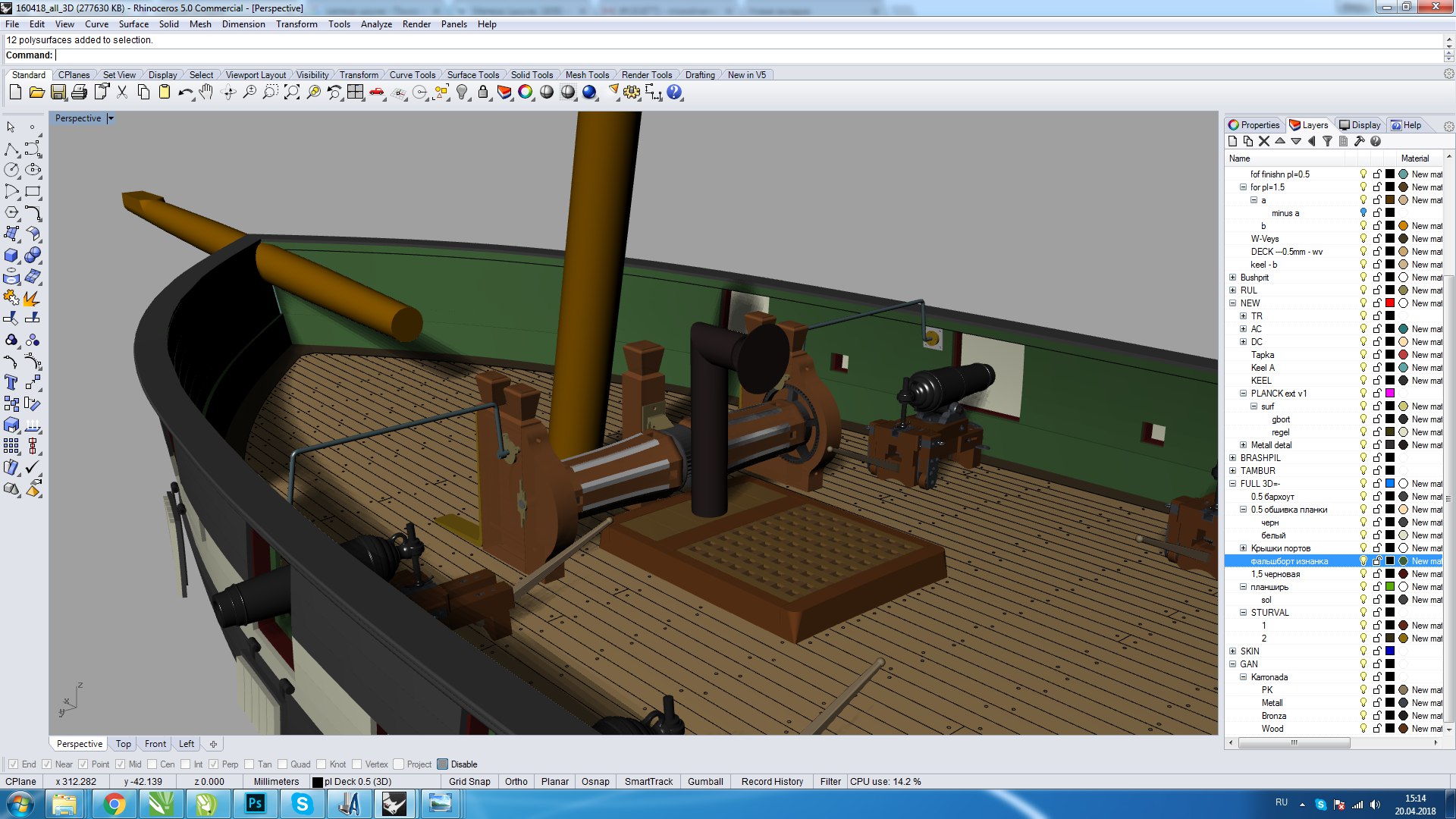The image size is (1456, 819).
Task: Create new layer icon in Layers panel
Action: (1232, 141)
